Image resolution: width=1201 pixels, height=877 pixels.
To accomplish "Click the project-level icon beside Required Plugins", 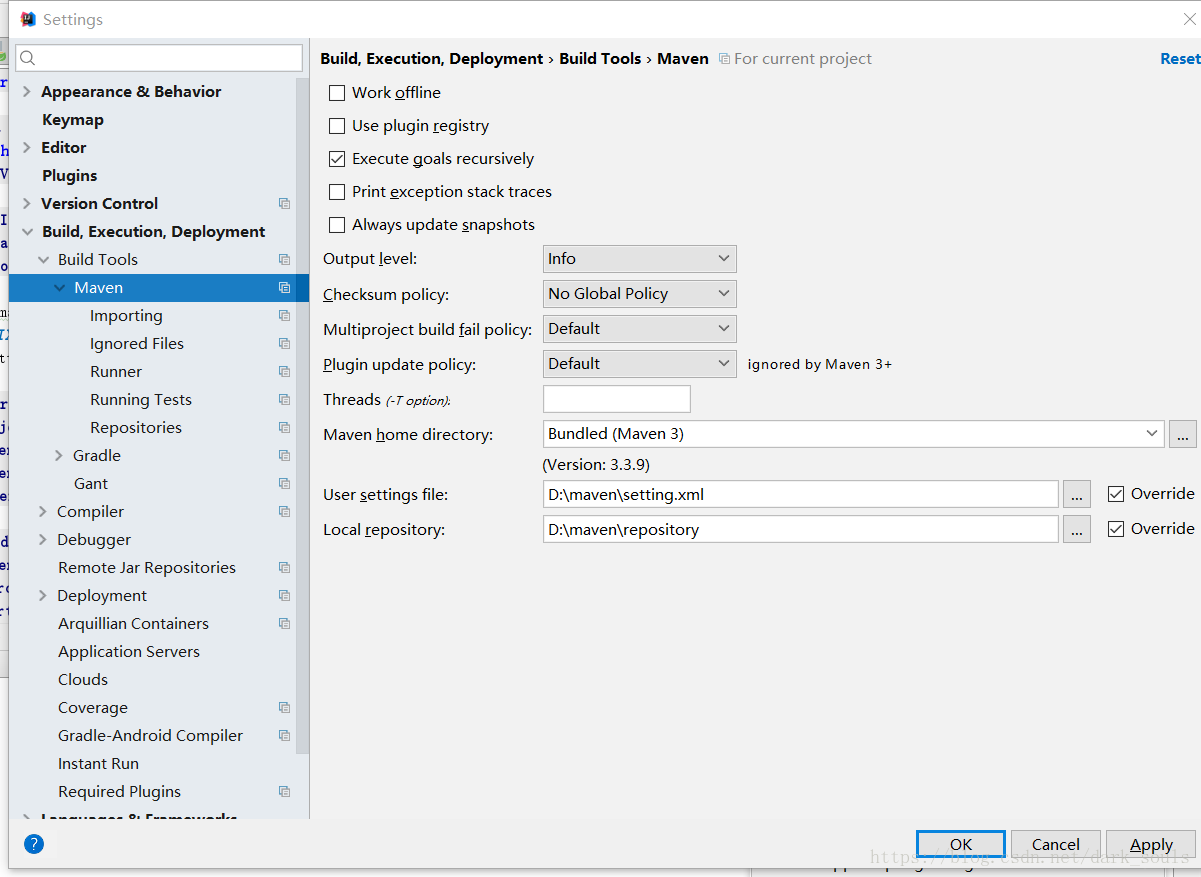I will point(284,791).
